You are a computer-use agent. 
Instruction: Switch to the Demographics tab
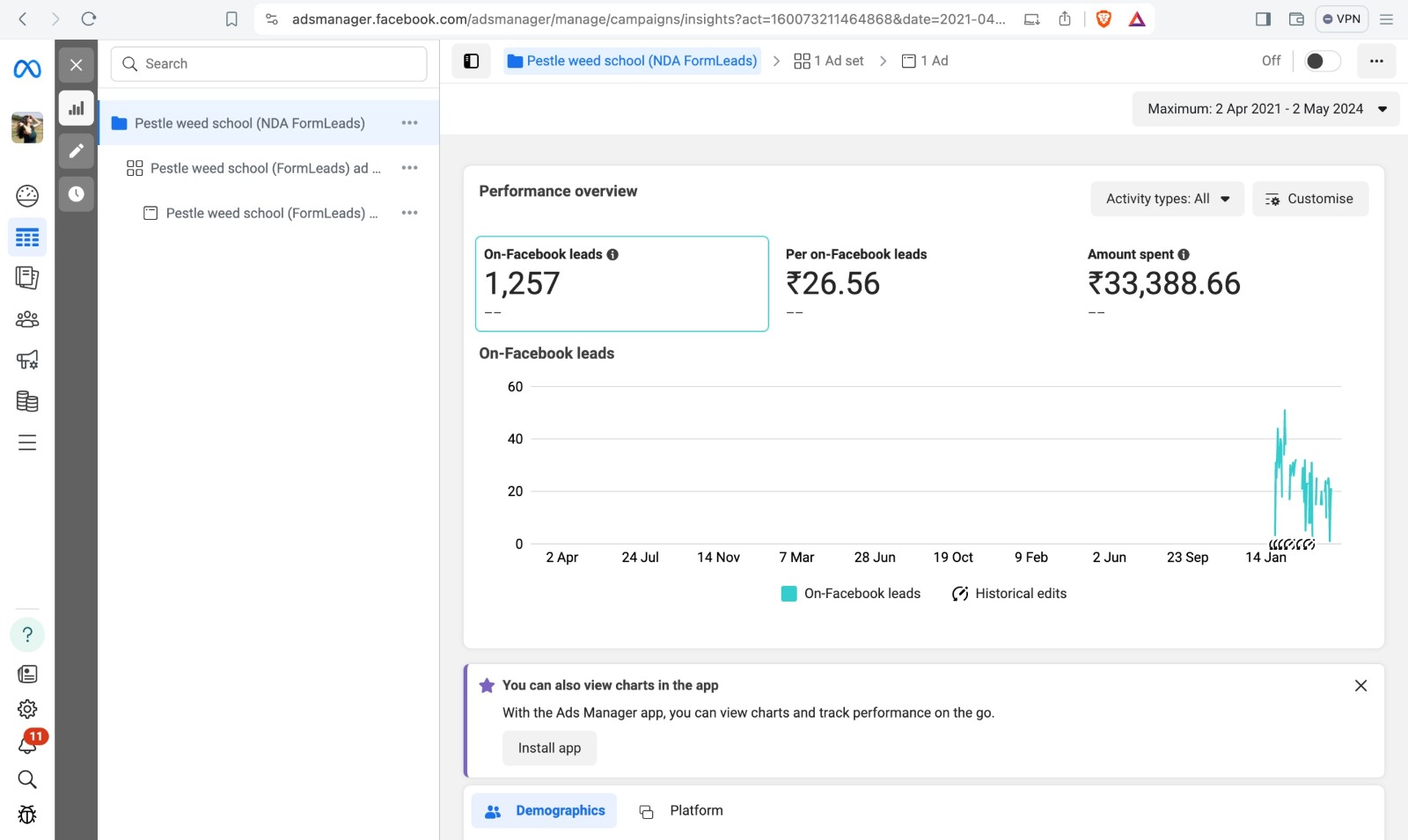pos(544,811)
